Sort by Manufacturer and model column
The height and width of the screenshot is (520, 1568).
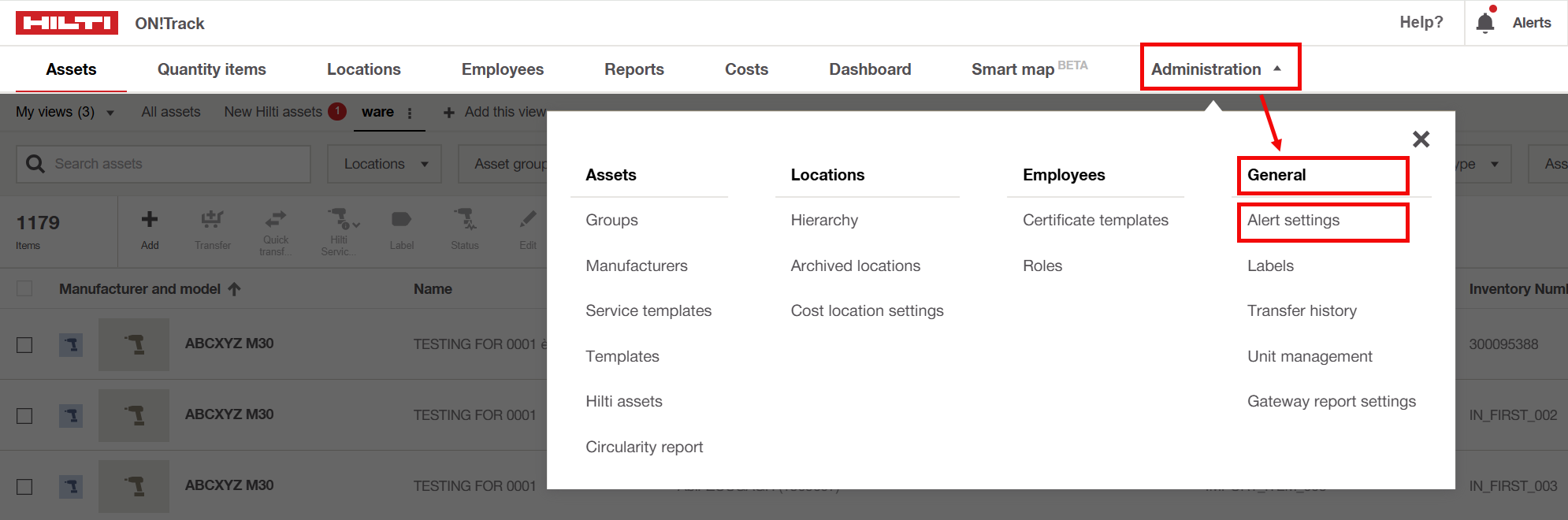click(140, 289)
